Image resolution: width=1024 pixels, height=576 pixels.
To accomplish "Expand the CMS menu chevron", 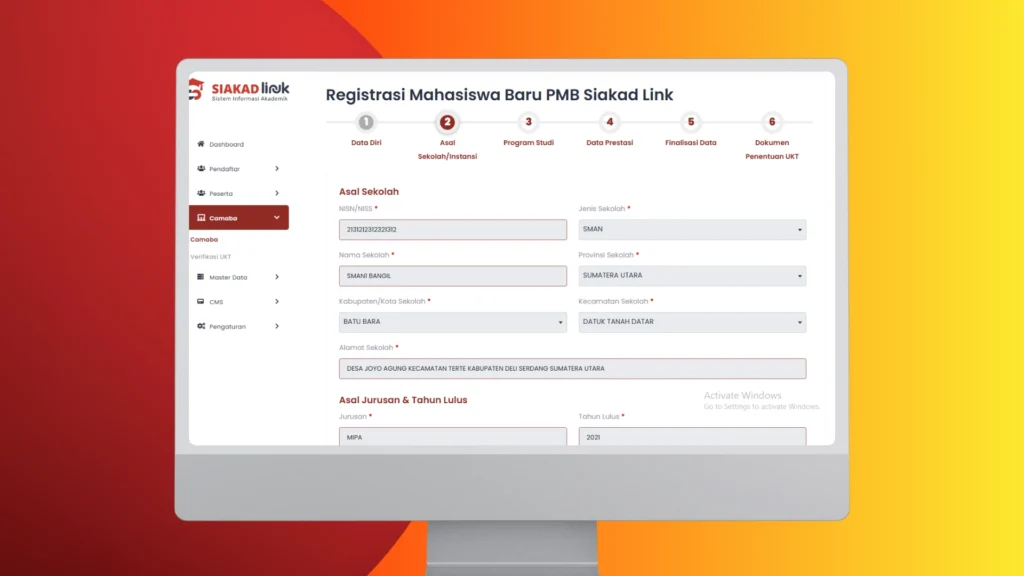I will tap(277, 302).
